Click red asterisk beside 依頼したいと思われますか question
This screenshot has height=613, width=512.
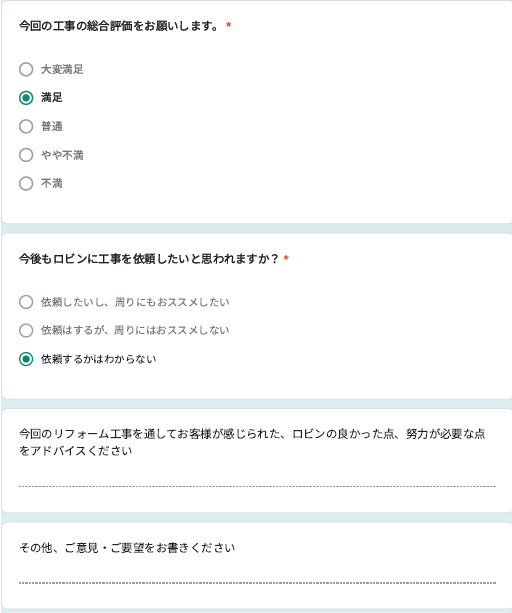click(286, 258)
